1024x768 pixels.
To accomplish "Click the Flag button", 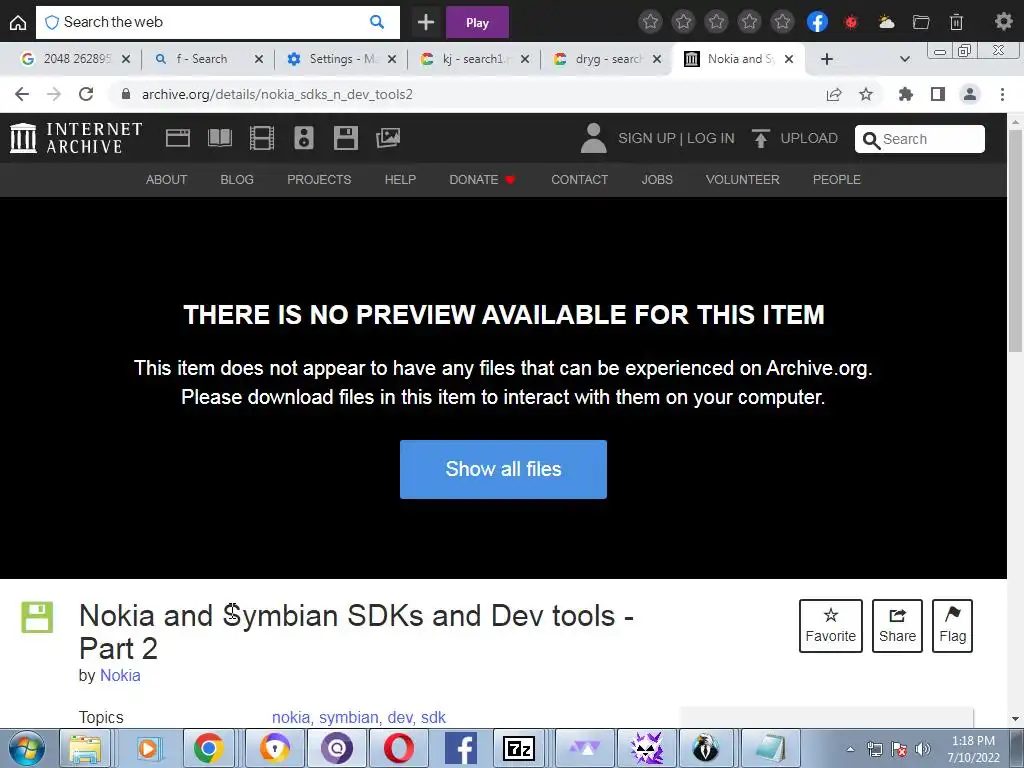I will [952, 626].
